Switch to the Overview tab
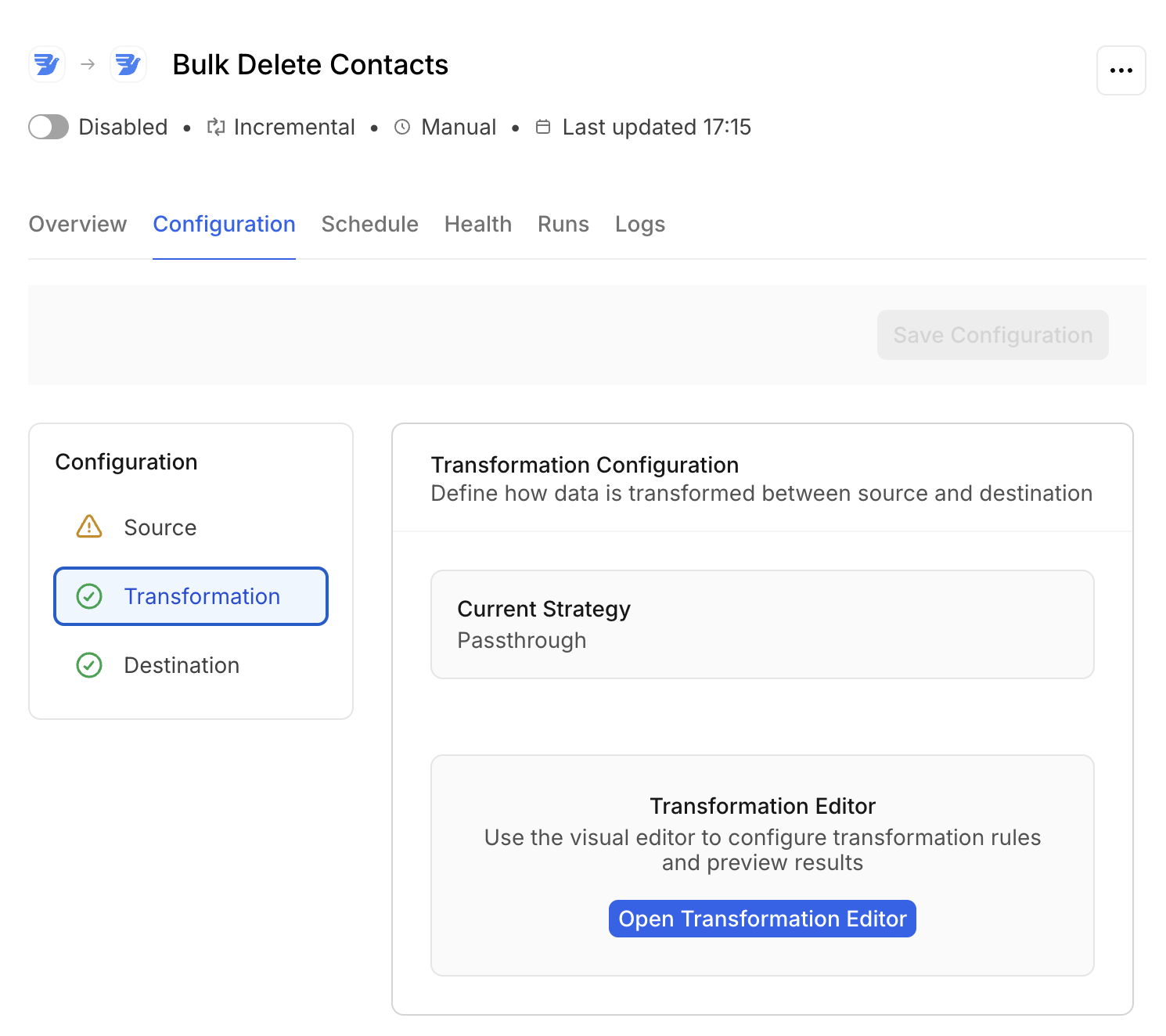Image resolution: width=1166 pixels, height=1036 pixels. coord(77,225)
